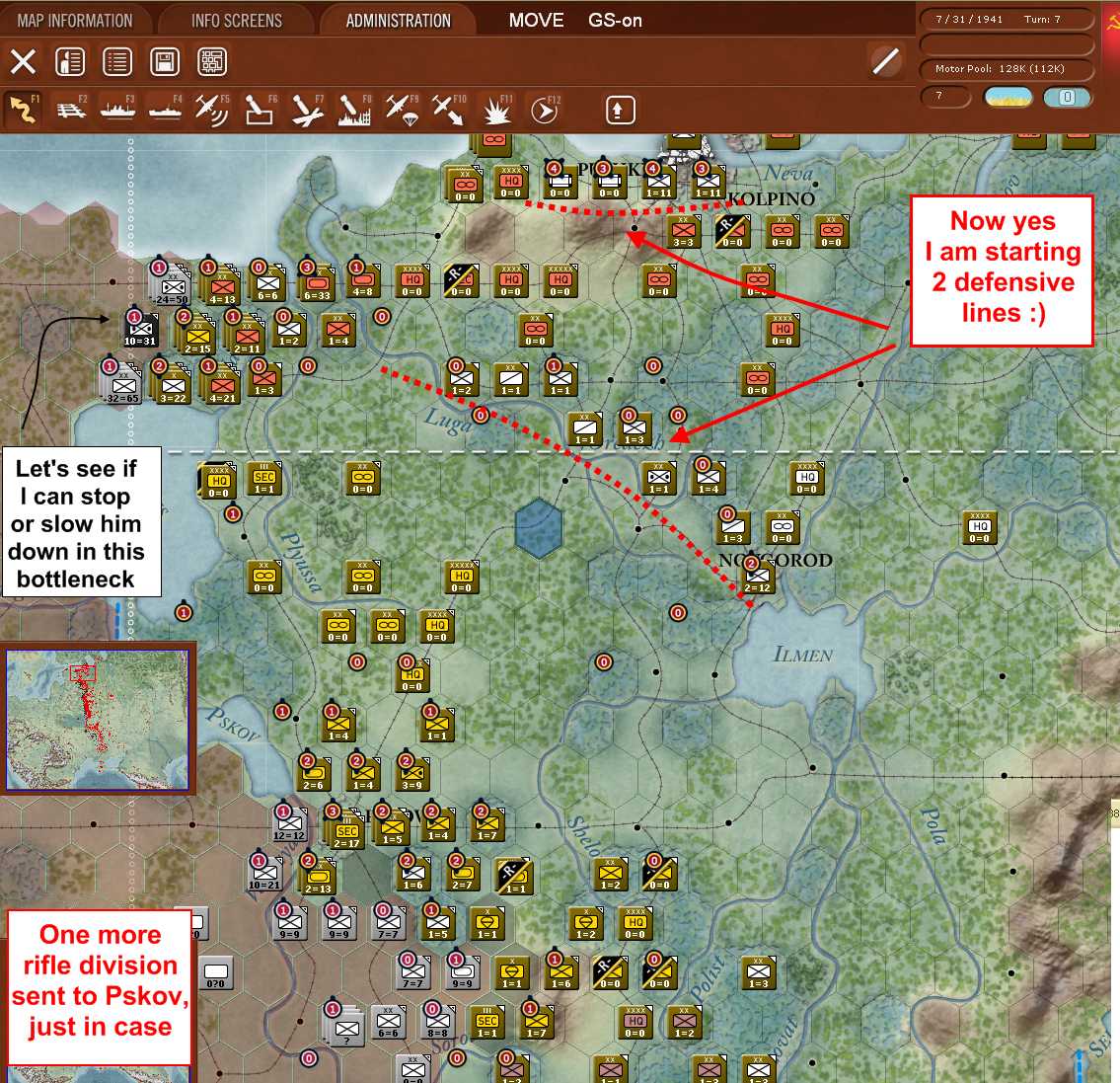Screen dimensions: 1120x1083
Task: Click the Luga river label
Action: point(448,421)
